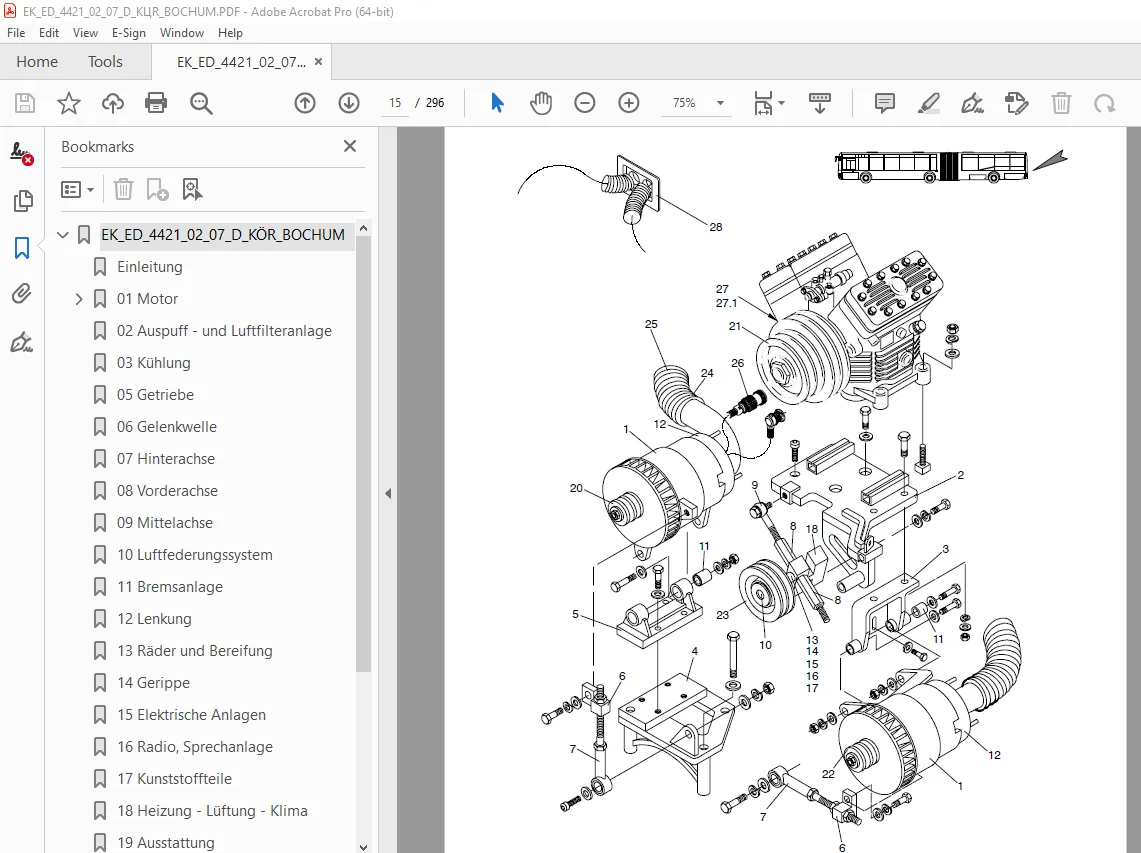Open the 12 Lenkung bookmark
1141x853 pixels.
(x=154, y=619)
